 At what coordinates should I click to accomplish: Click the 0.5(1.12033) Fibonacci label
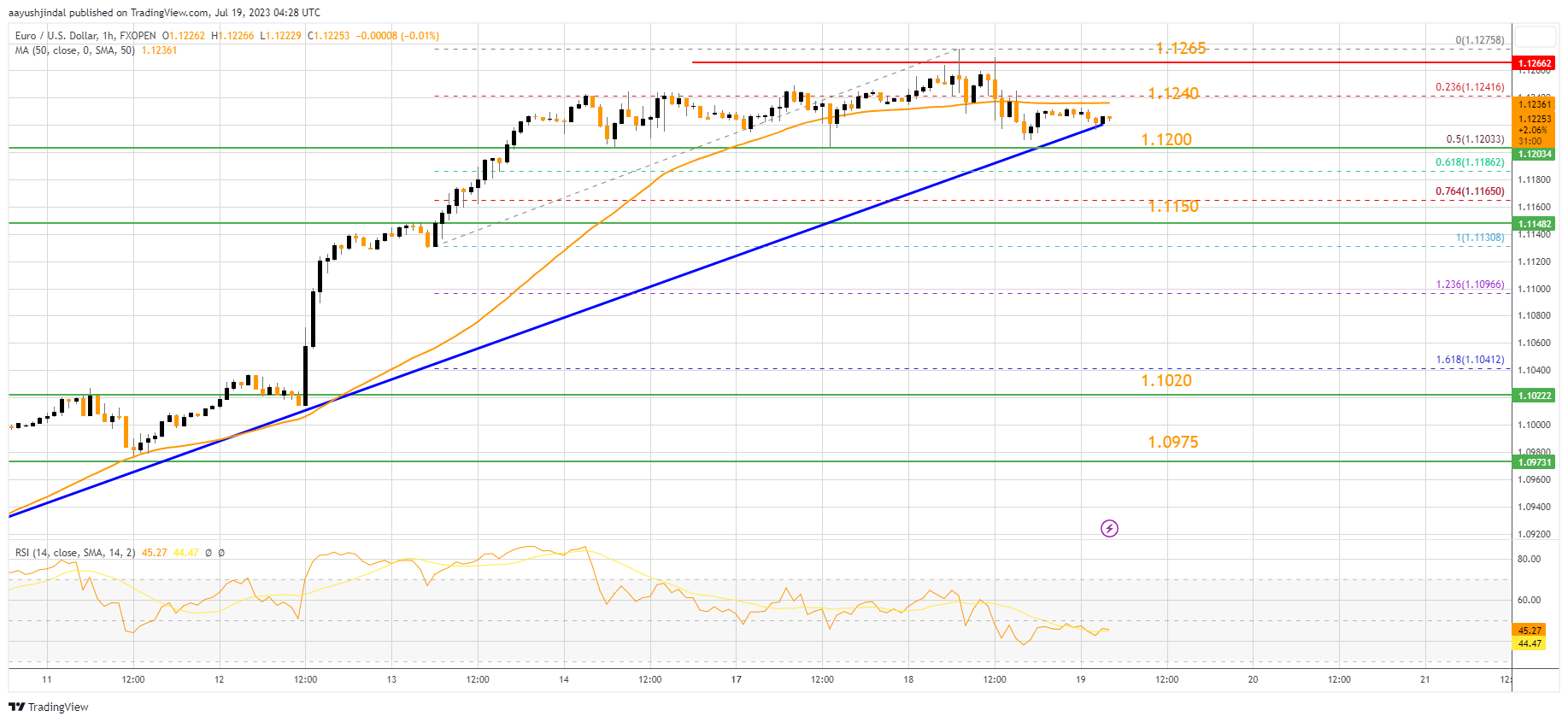click(1475, 139)
